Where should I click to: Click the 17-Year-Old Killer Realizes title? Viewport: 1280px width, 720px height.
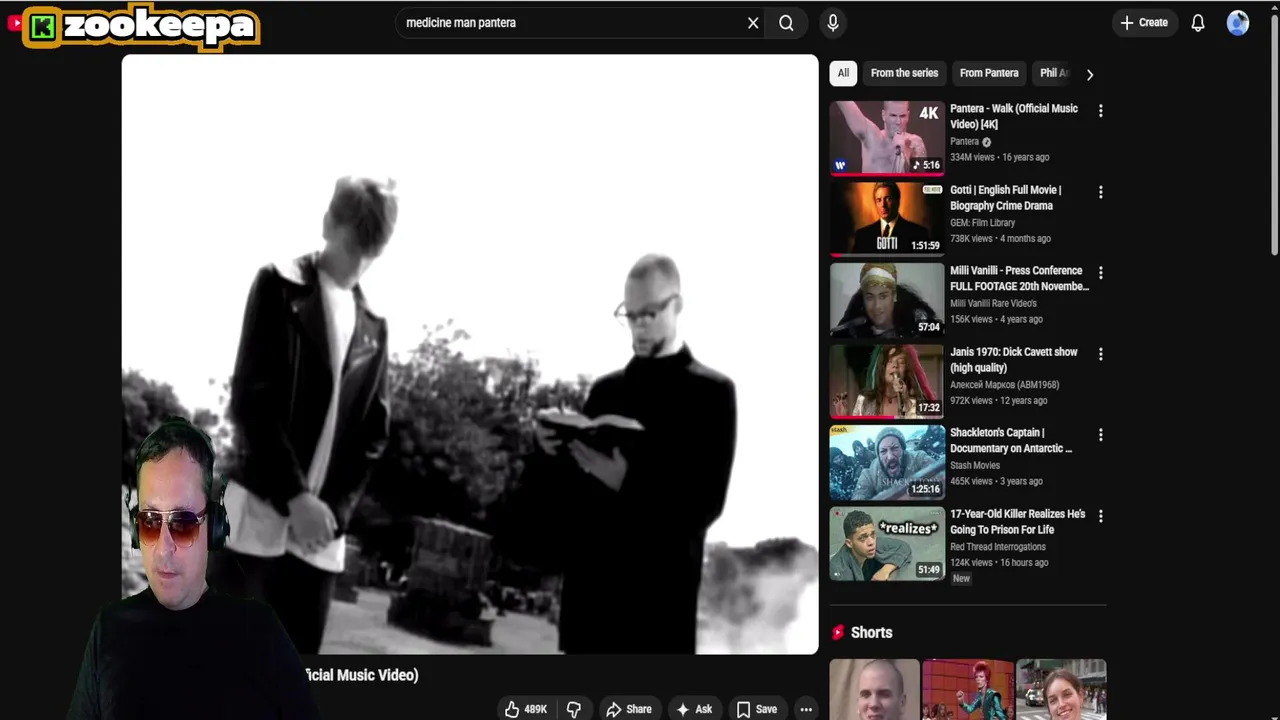pos(1018,521)
